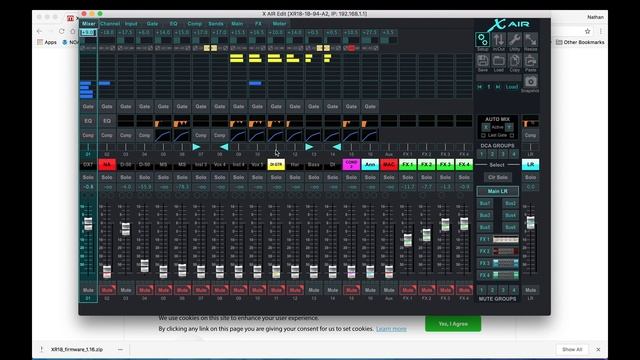The height and width of the screenshot is (360, 640).
Task: Switch to the FX tab
Action: (x=258, y=24)
